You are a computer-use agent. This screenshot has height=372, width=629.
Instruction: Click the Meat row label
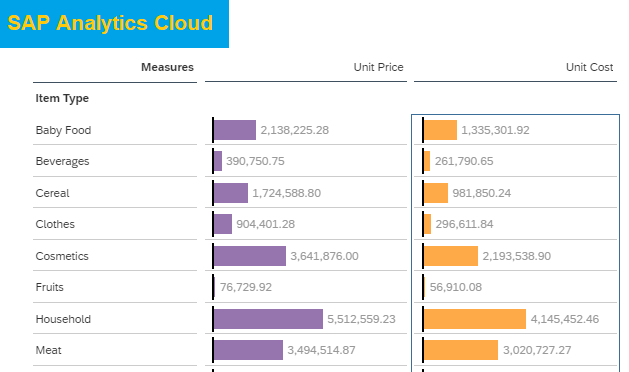(x=49, y=350)
